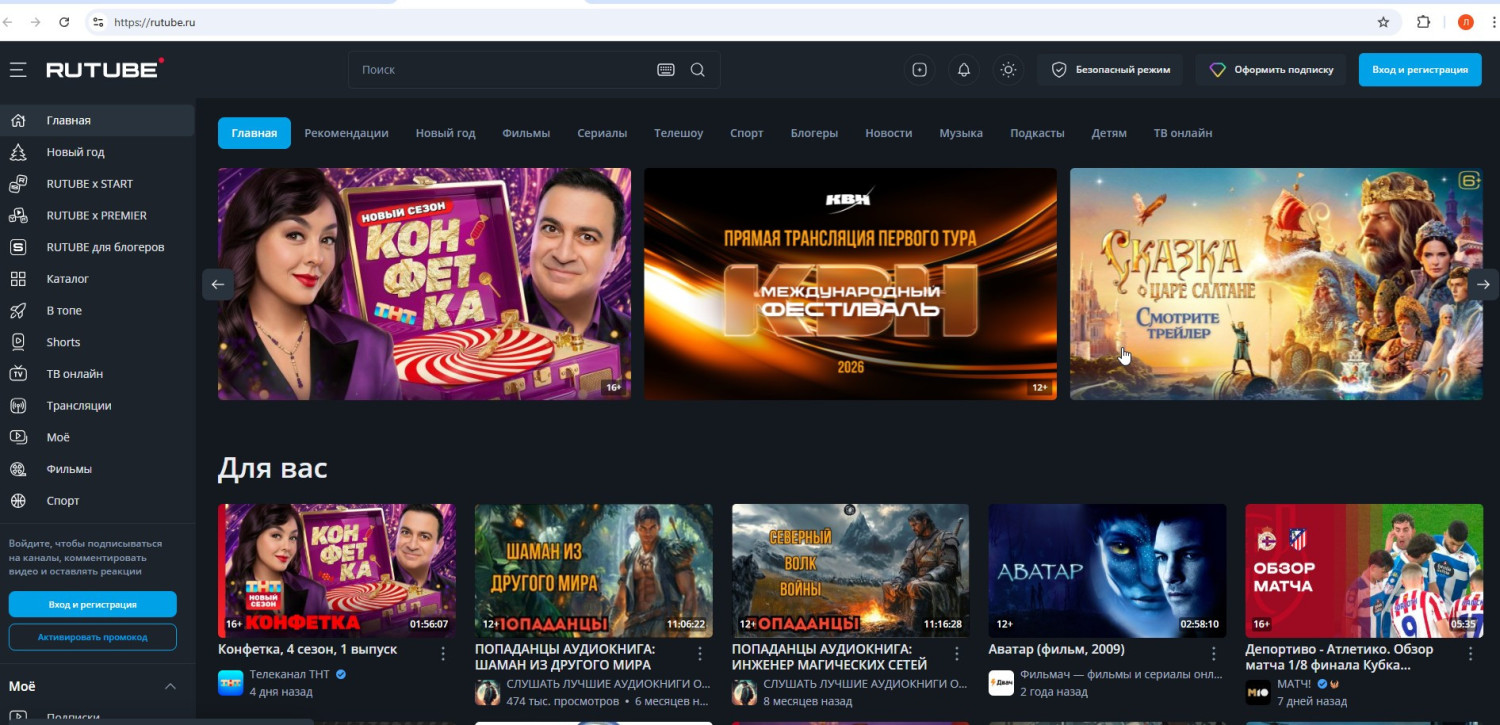The height and width of the screenshot is (725, 1500).
Task: Show next banner with right carousel arrow
Action: click(x=1482, y=284)
